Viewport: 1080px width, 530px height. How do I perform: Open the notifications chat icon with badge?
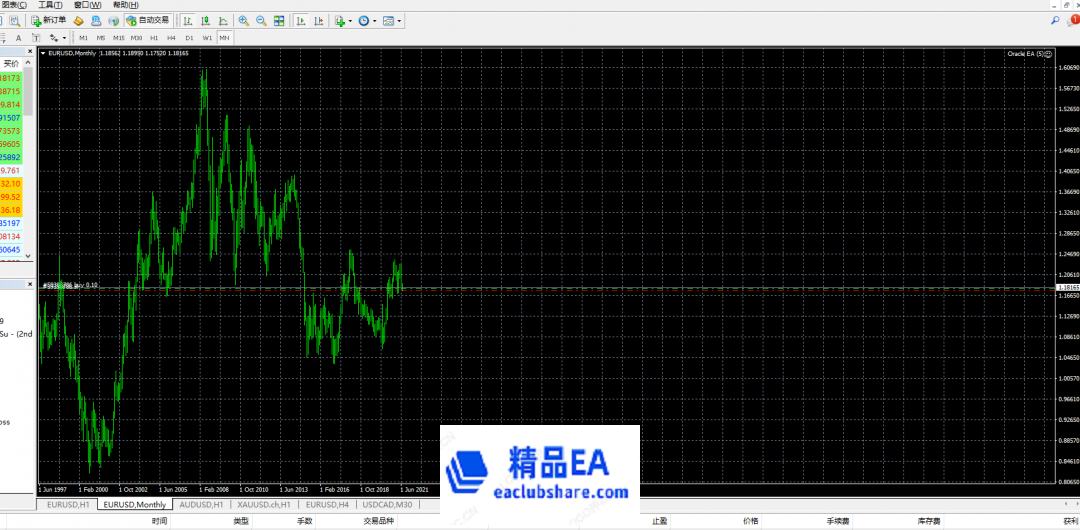(x=1073, y=20)
